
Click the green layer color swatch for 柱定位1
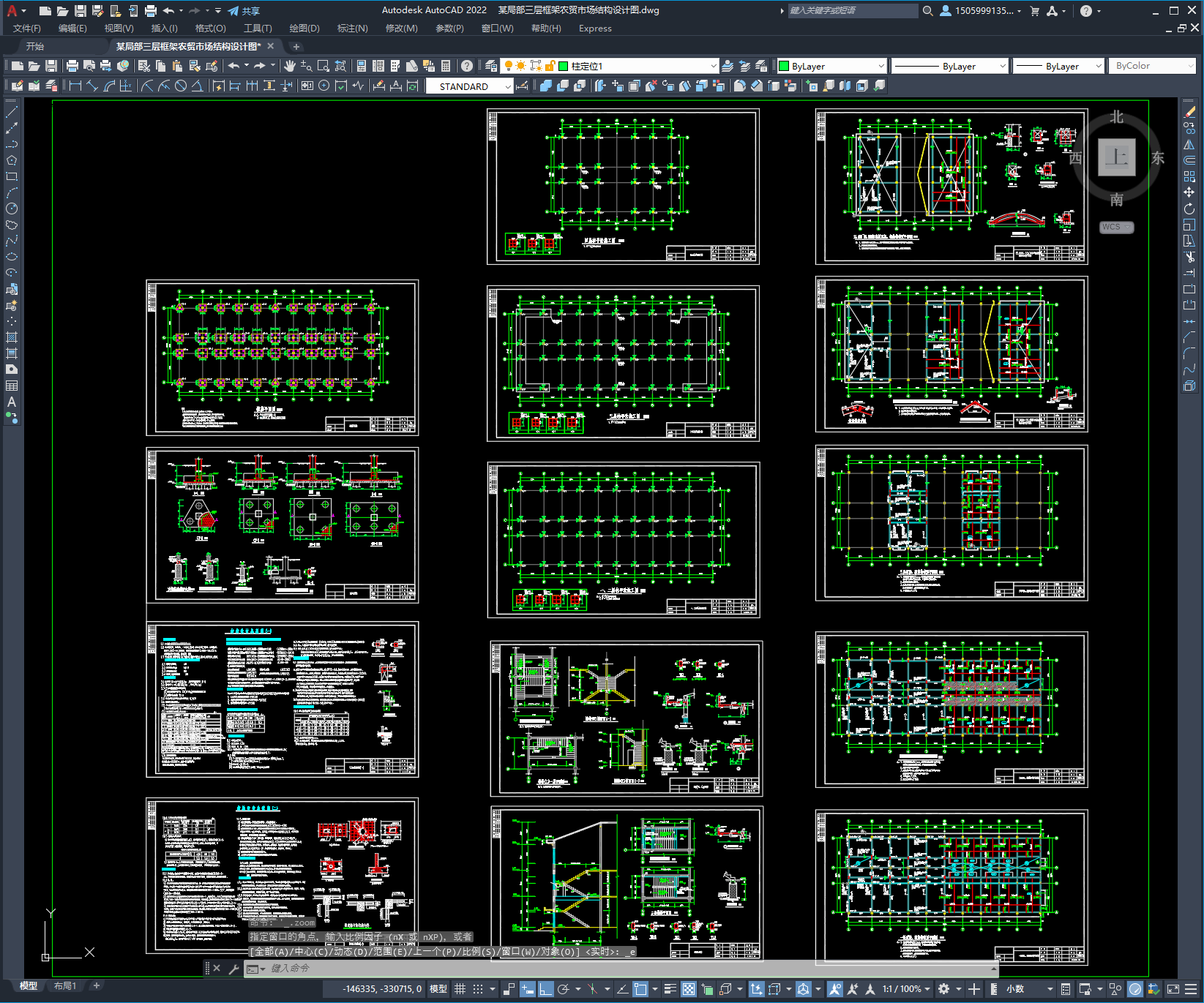pos(564,66)
